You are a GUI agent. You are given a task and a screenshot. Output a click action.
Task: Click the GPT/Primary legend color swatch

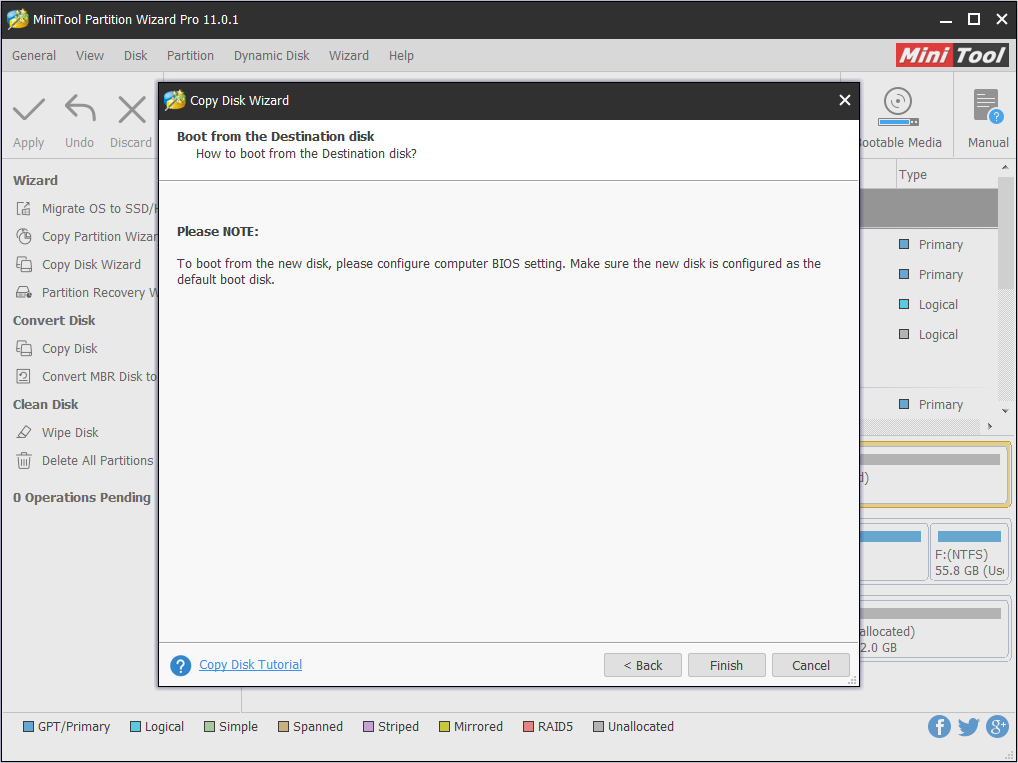point(28,727)
